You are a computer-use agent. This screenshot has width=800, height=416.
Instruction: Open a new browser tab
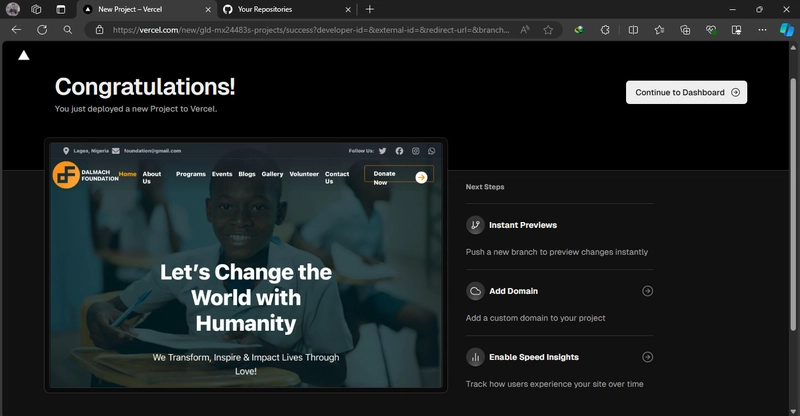(x=370, y=9)
